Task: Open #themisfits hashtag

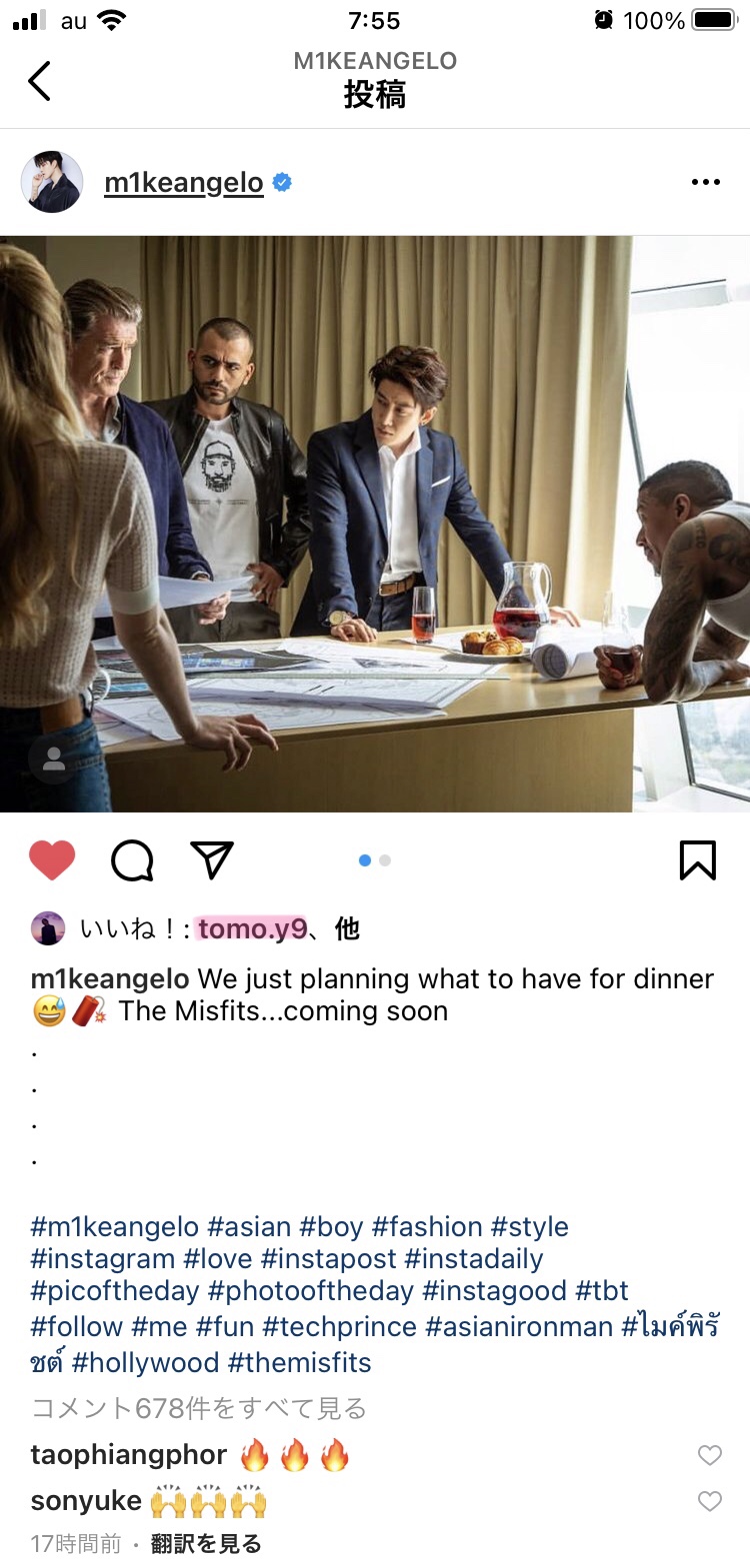Action: coord(300,1362)
